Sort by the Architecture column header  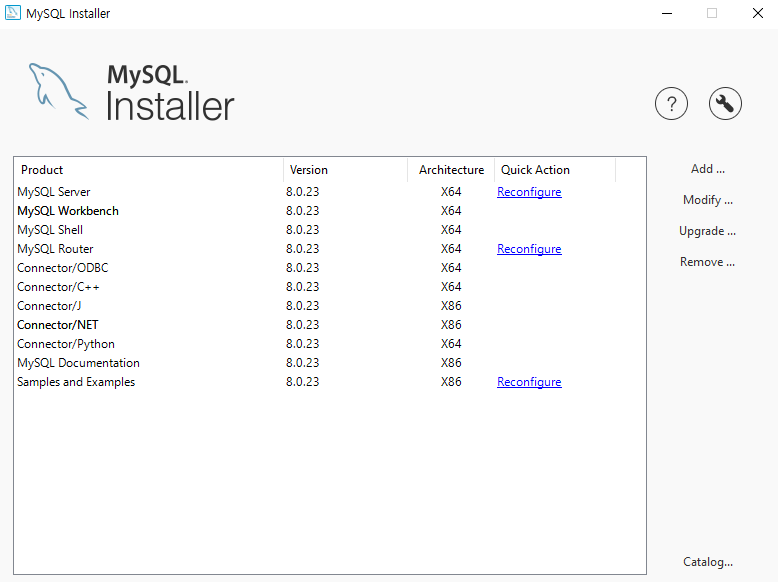point(451,170)
